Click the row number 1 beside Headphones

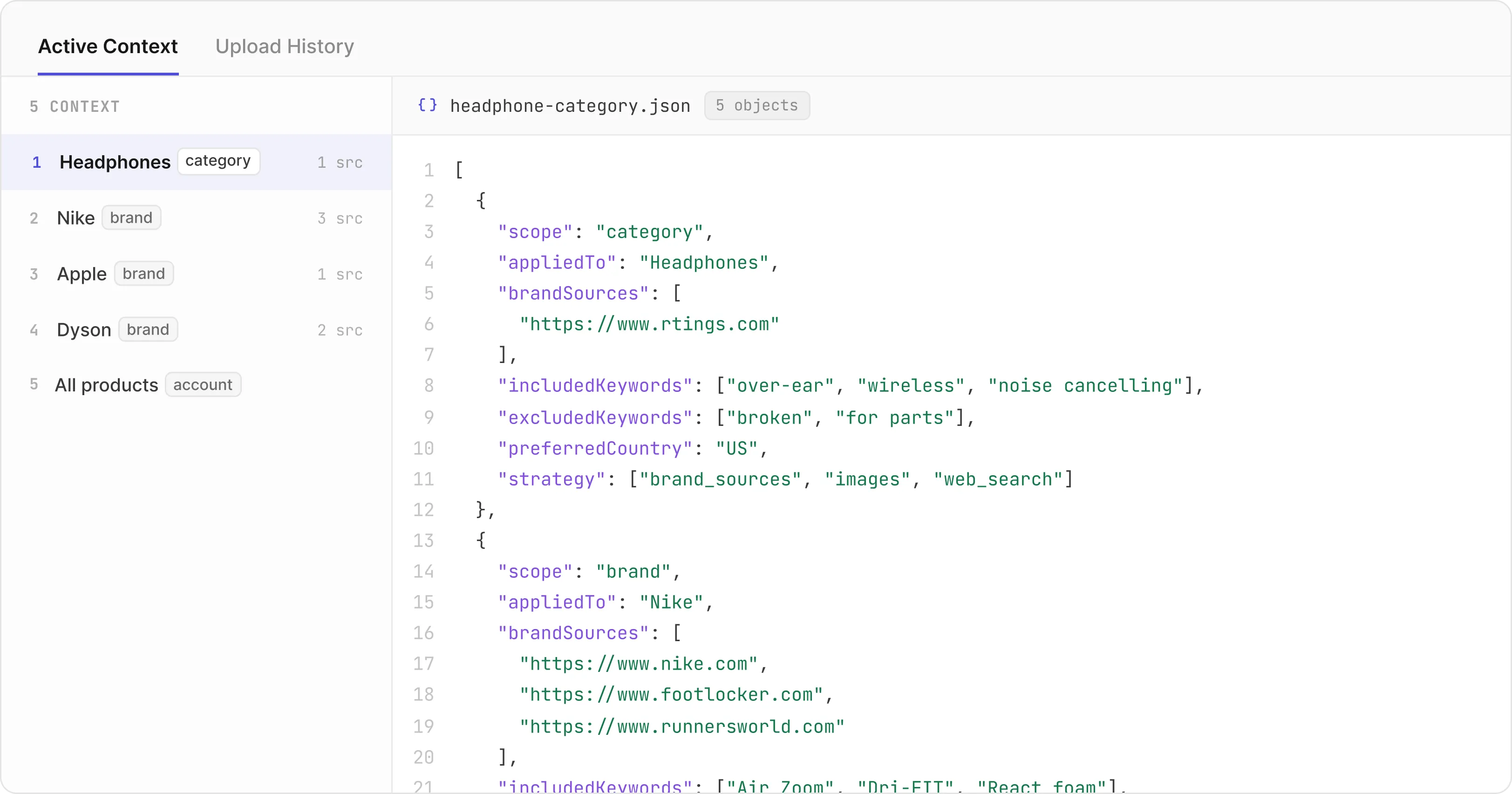pos(36,163)
